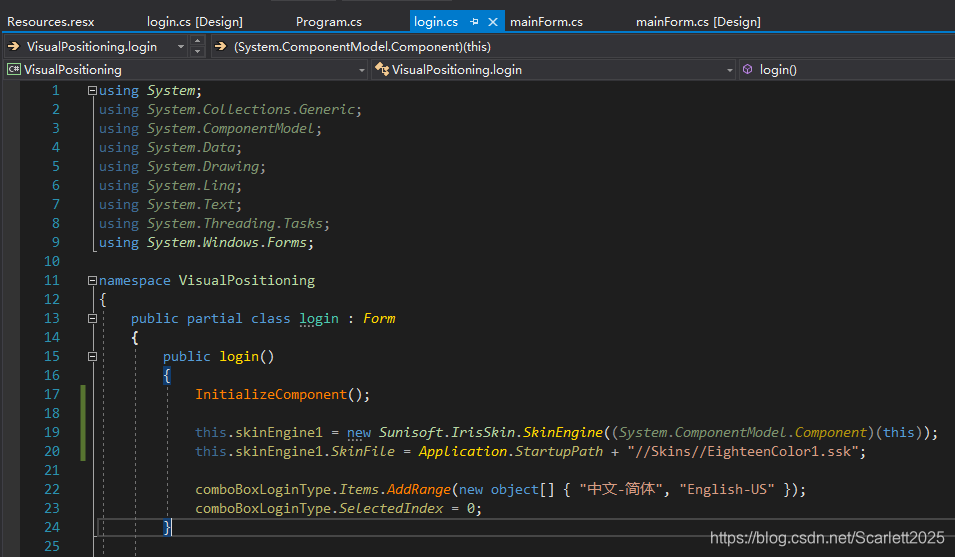Click the base type 'Form'

(379, 318)
